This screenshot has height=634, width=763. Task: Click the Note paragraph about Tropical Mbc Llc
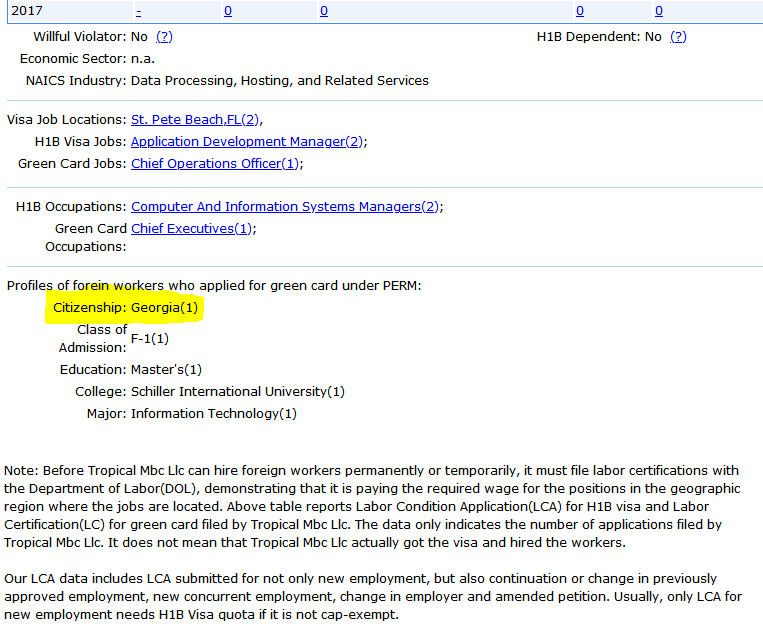[x=372, y=507]
